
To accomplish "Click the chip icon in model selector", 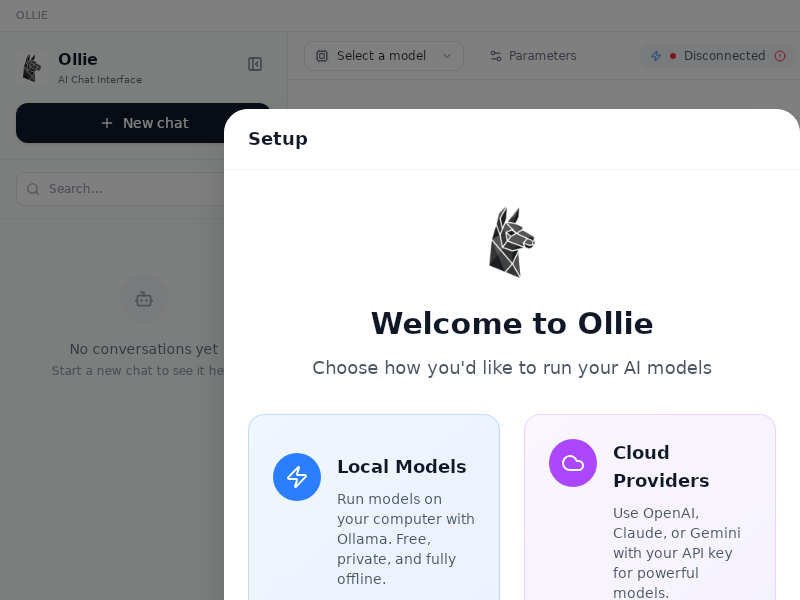I will [x=322, y=56].
